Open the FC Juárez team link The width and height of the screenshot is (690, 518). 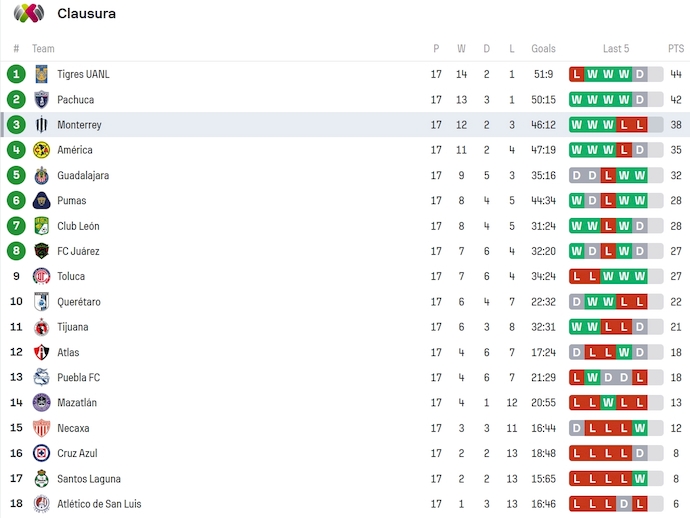(78, 251)
